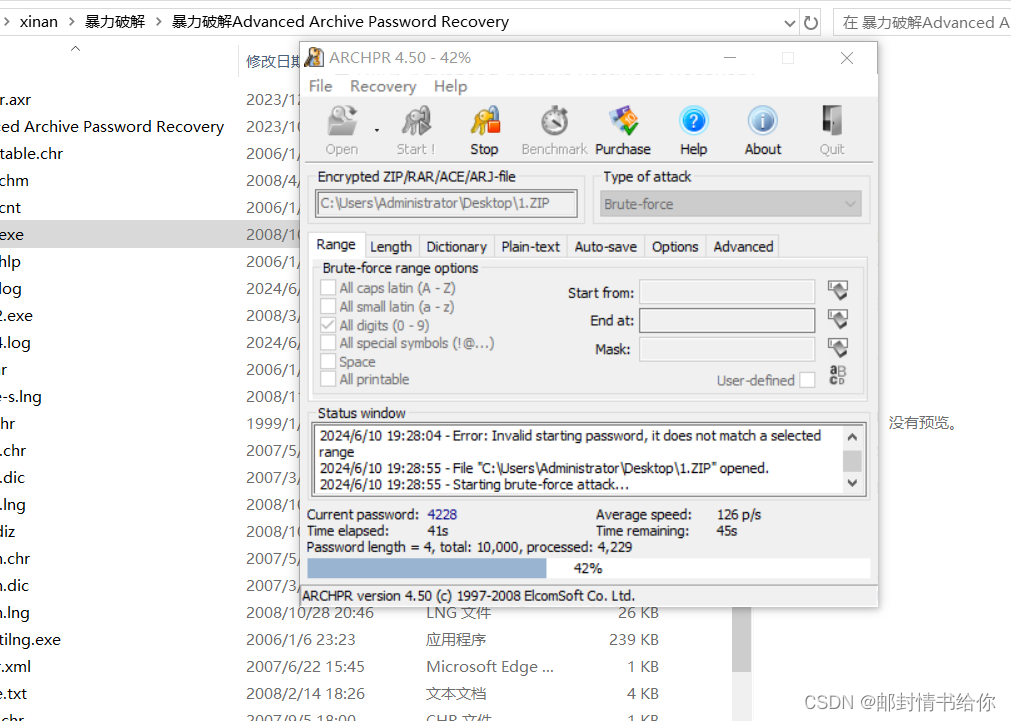Expand chevron after 暴力破解 breadcrumb

tap(158, 22)
